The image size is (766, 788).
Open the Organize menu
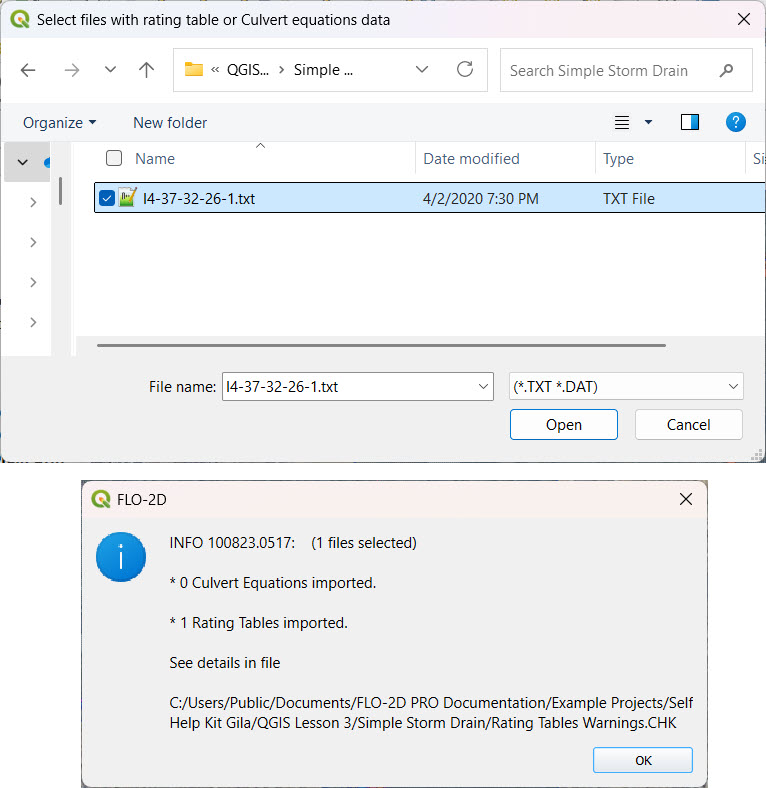[x=60, y=122]
